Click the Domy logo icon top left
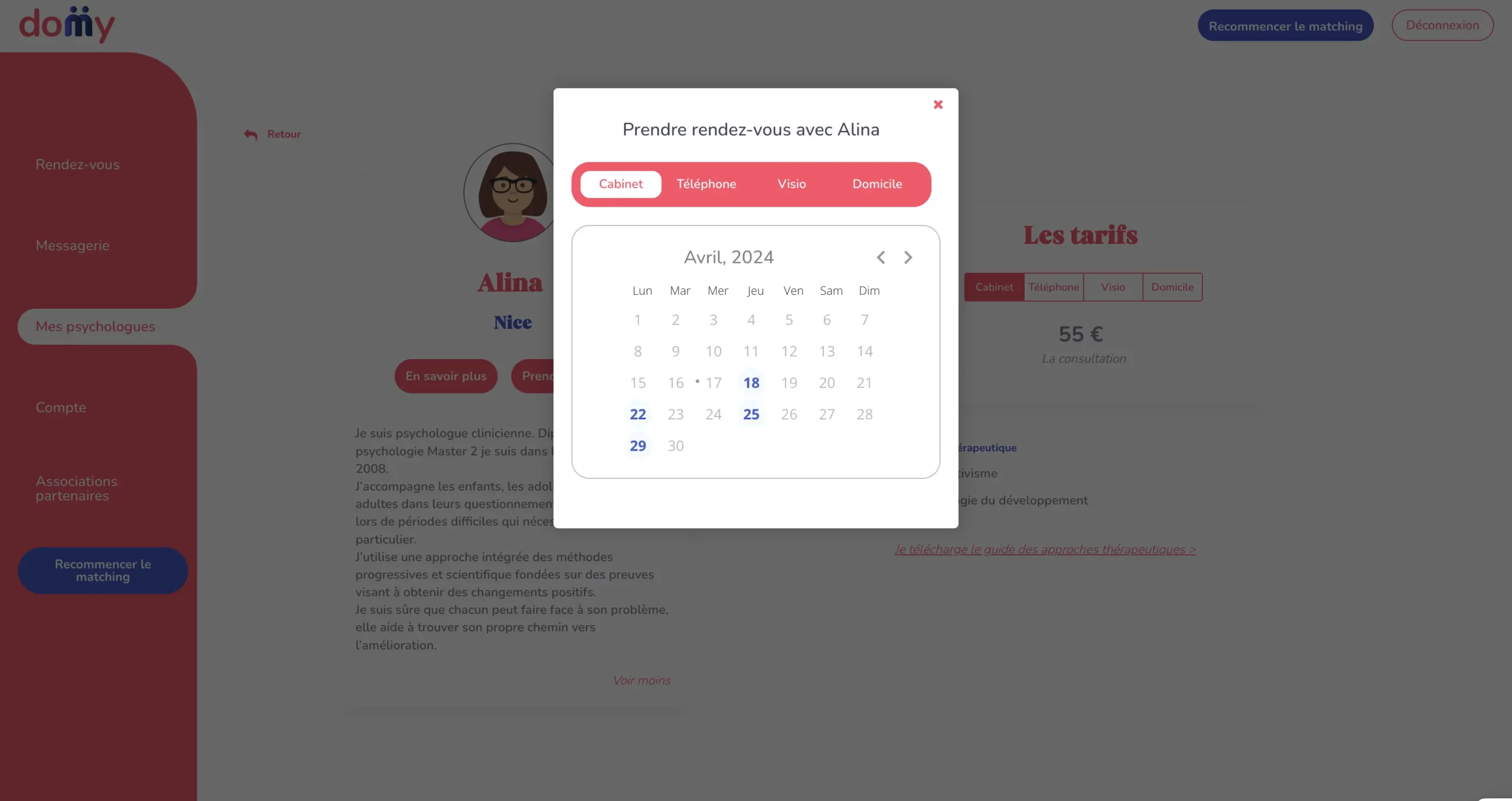The height and width of the screenshot is (801, 1512). (x=67, y=24)
